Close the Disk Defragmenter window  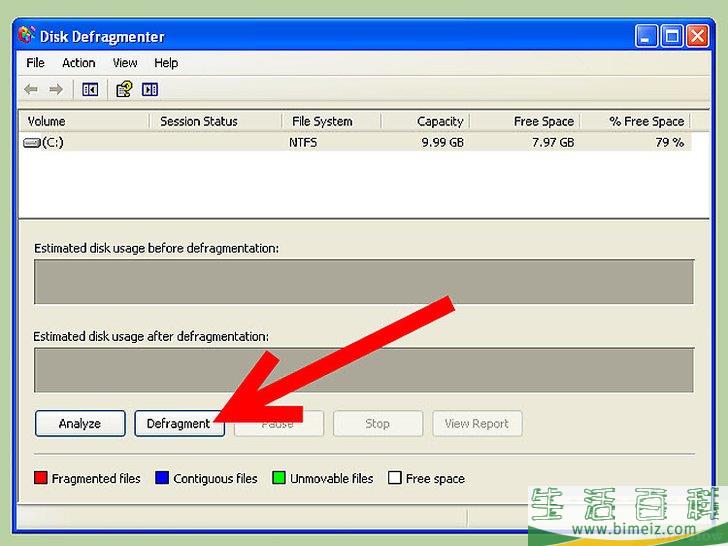click(697, 36)
